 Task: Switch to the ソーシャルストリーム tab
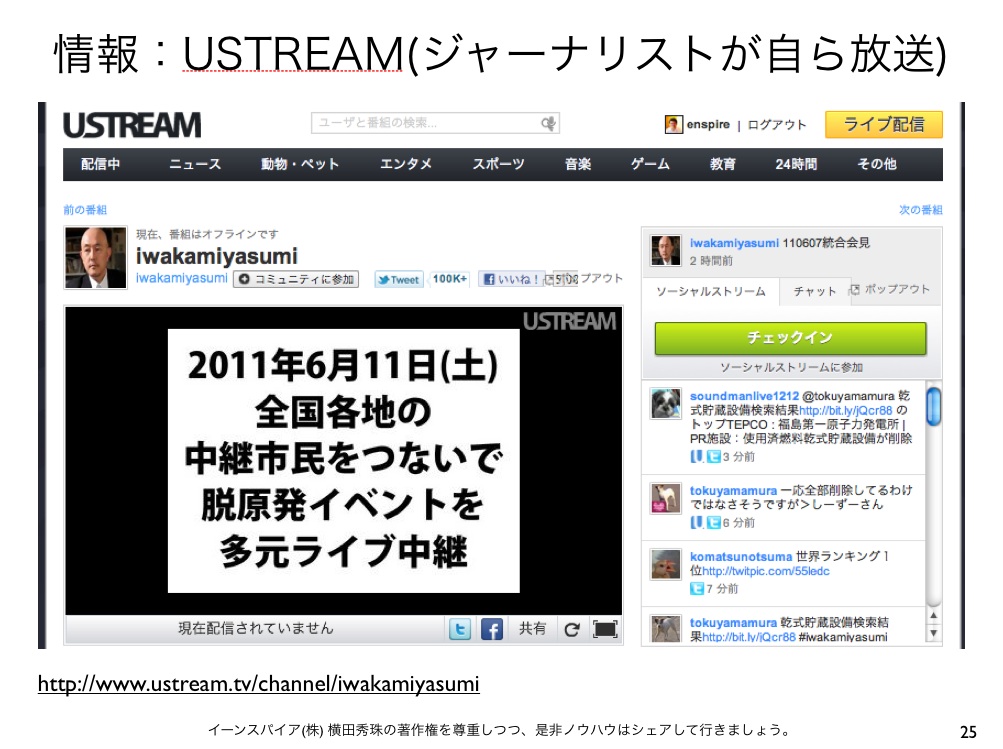pos(711,292)
